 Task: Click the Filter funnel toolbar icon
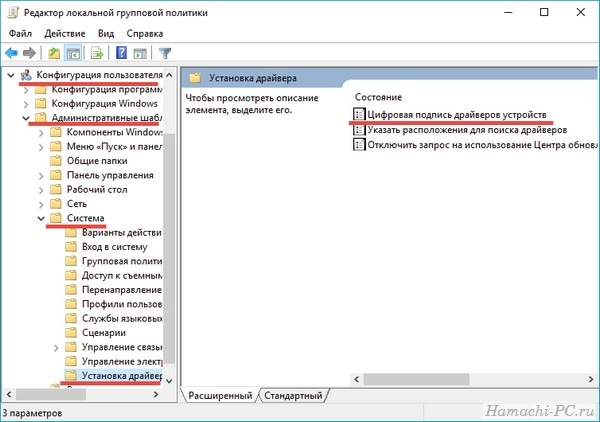click(x=165, y=53)
